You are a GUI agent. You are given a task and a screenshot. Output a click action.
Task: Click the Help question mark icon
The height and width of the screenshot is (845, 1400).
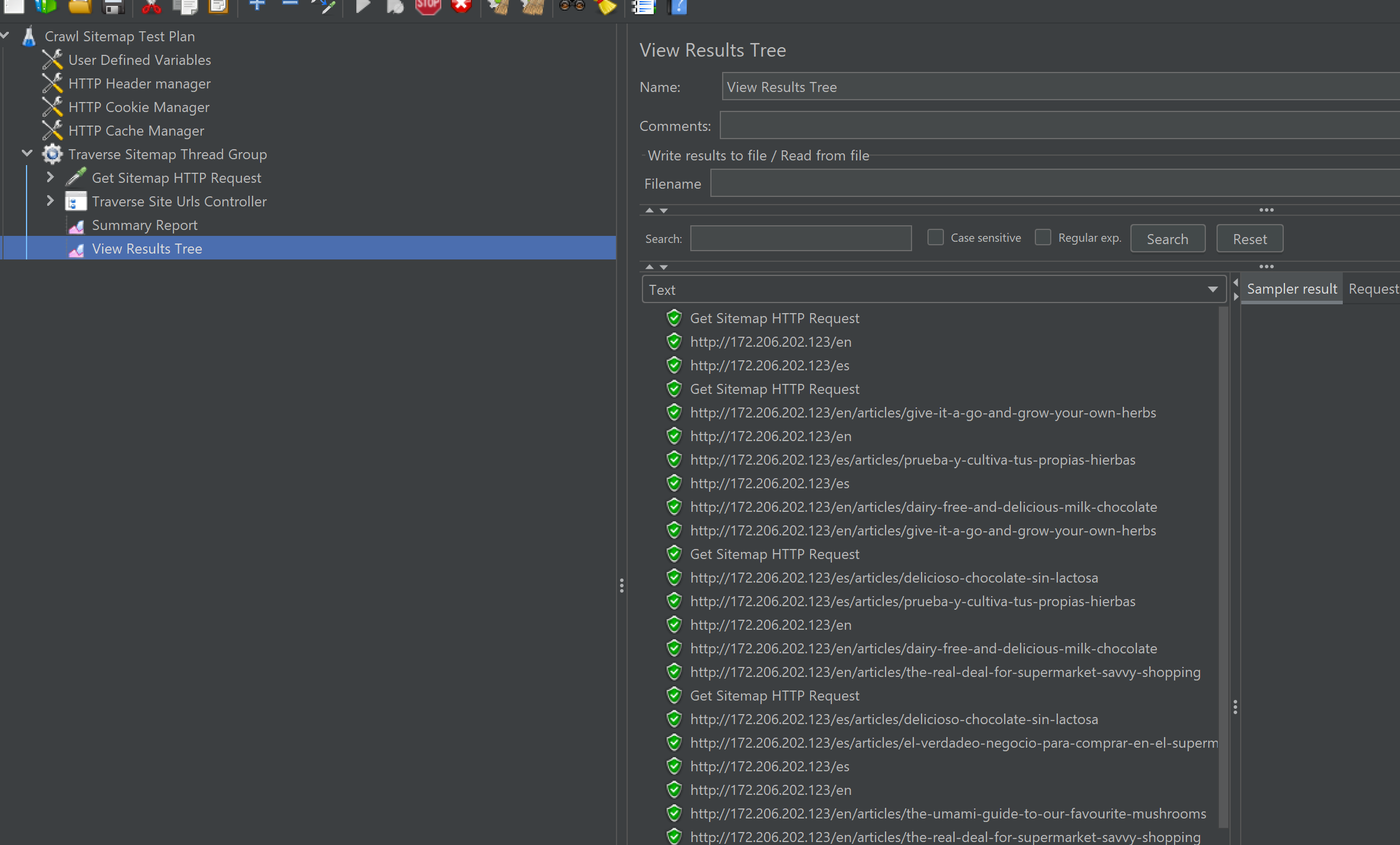[x=678, y=6]
